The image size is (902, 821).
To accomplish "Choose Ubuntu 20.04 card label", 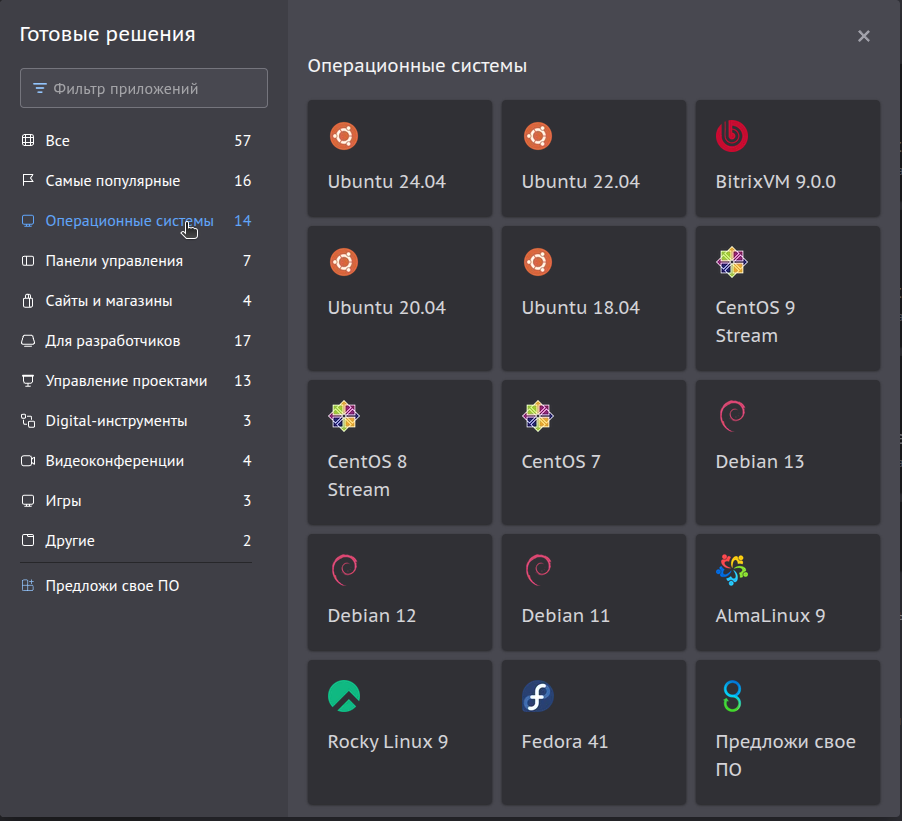I will click(387, 308).
